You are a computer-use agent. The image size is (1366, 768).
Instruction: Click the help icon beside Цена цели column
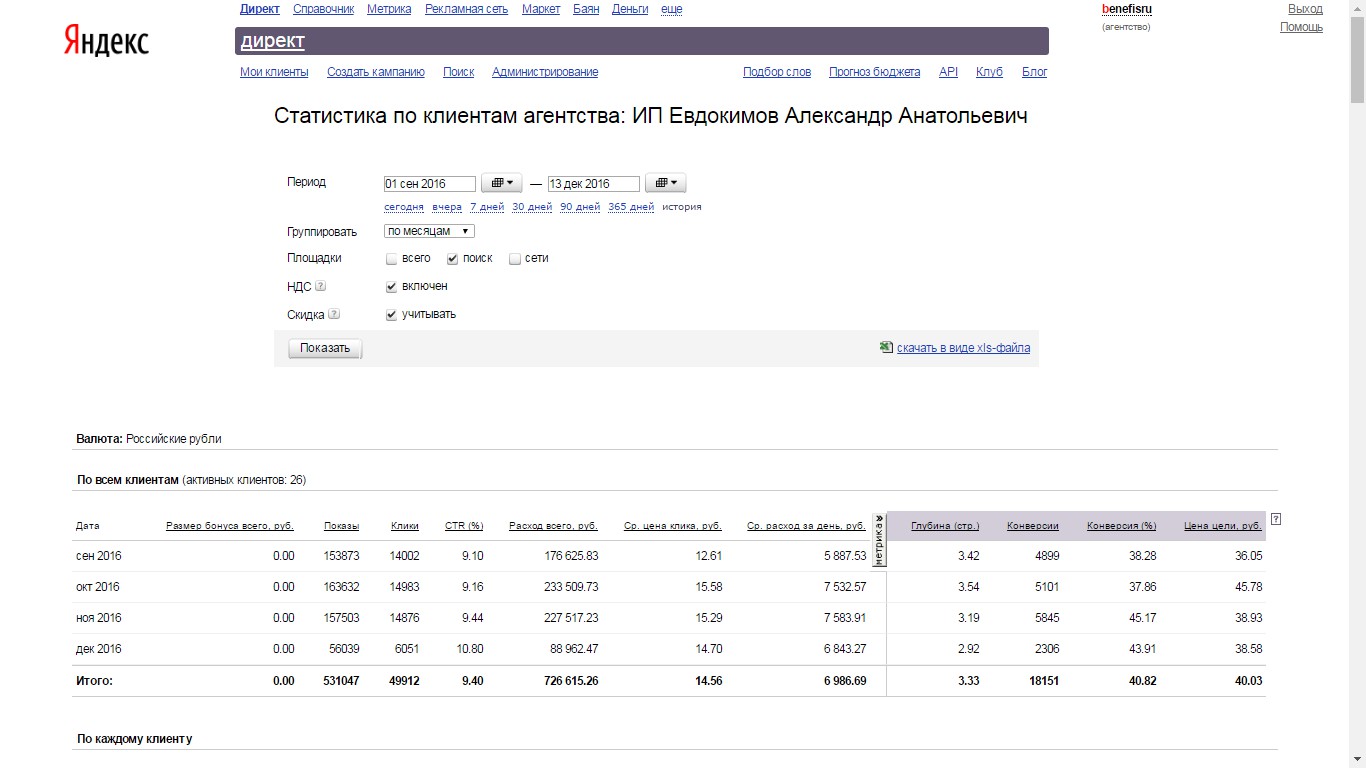pyautogui.click(x=1276, y=519)
